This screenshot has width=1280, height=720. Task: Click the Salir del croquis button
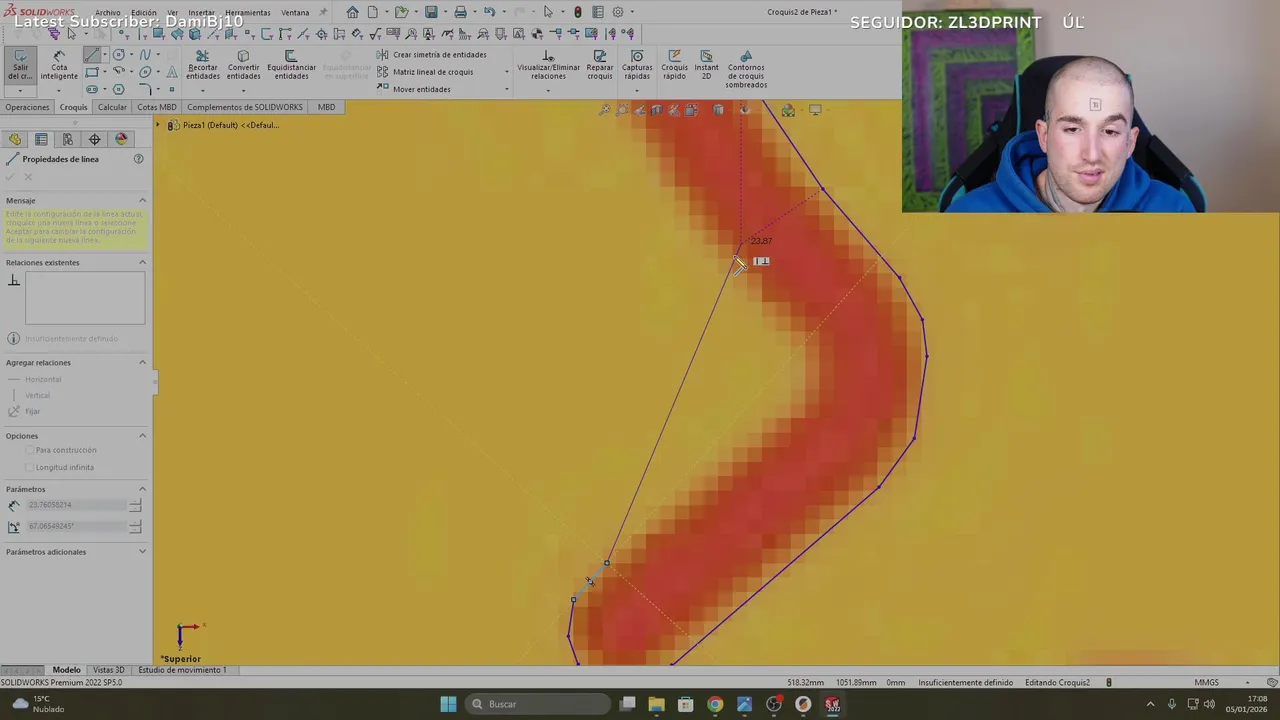click(x=20, y=65)
